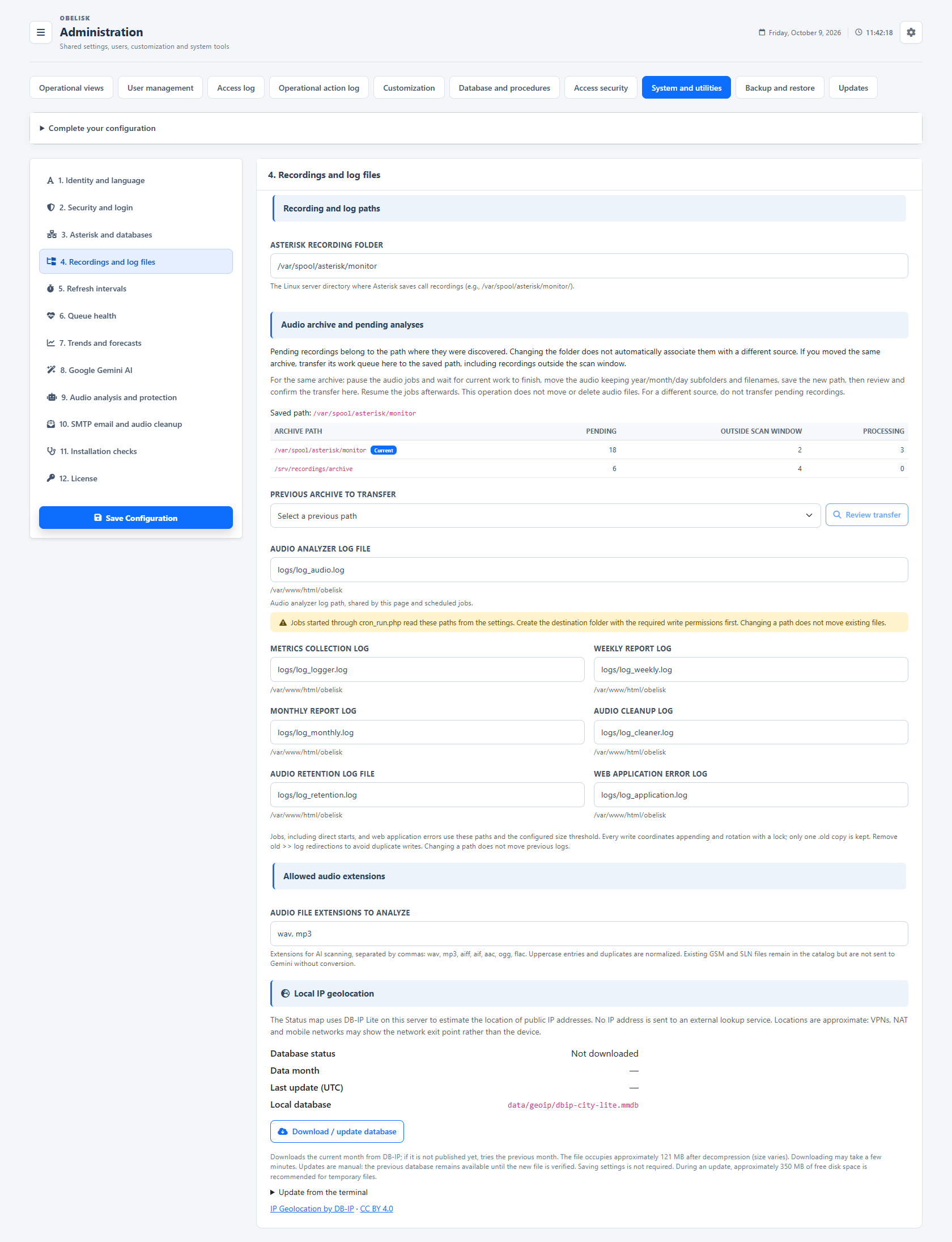Click the Review transfer button
Image resolution: width=952 pixels, height=1242 pixels.
pos(867,515)
